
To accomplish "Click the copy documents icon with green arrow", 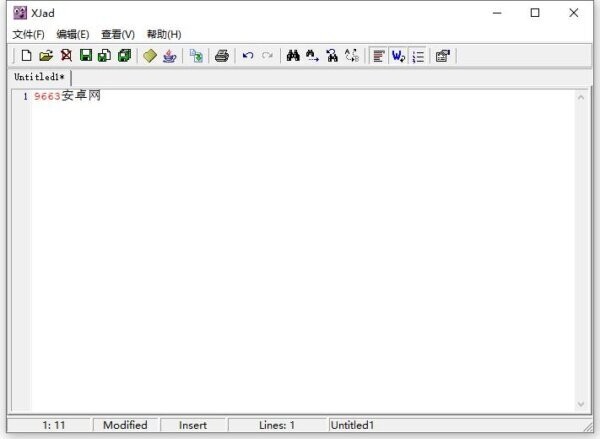I will [196, 56].
